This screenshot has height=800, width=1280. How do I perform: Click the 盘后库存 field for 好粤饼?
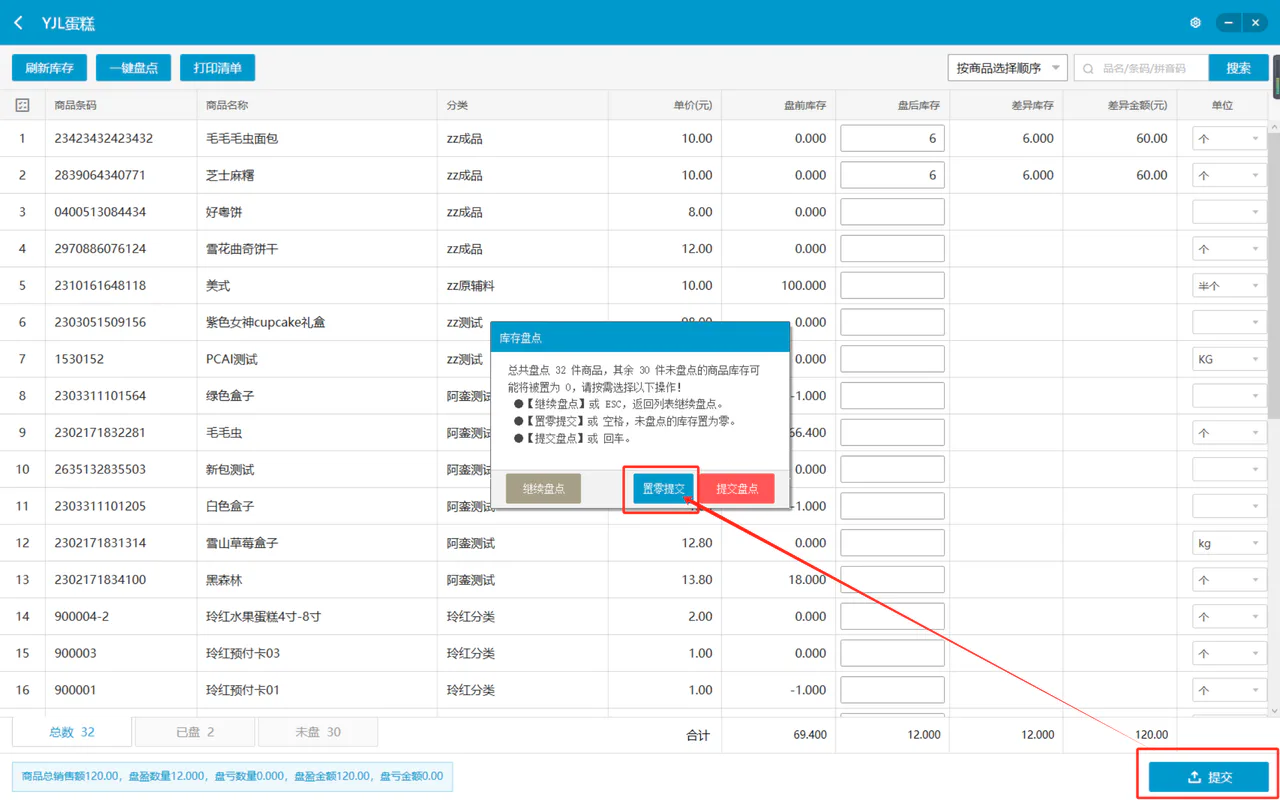892,212
